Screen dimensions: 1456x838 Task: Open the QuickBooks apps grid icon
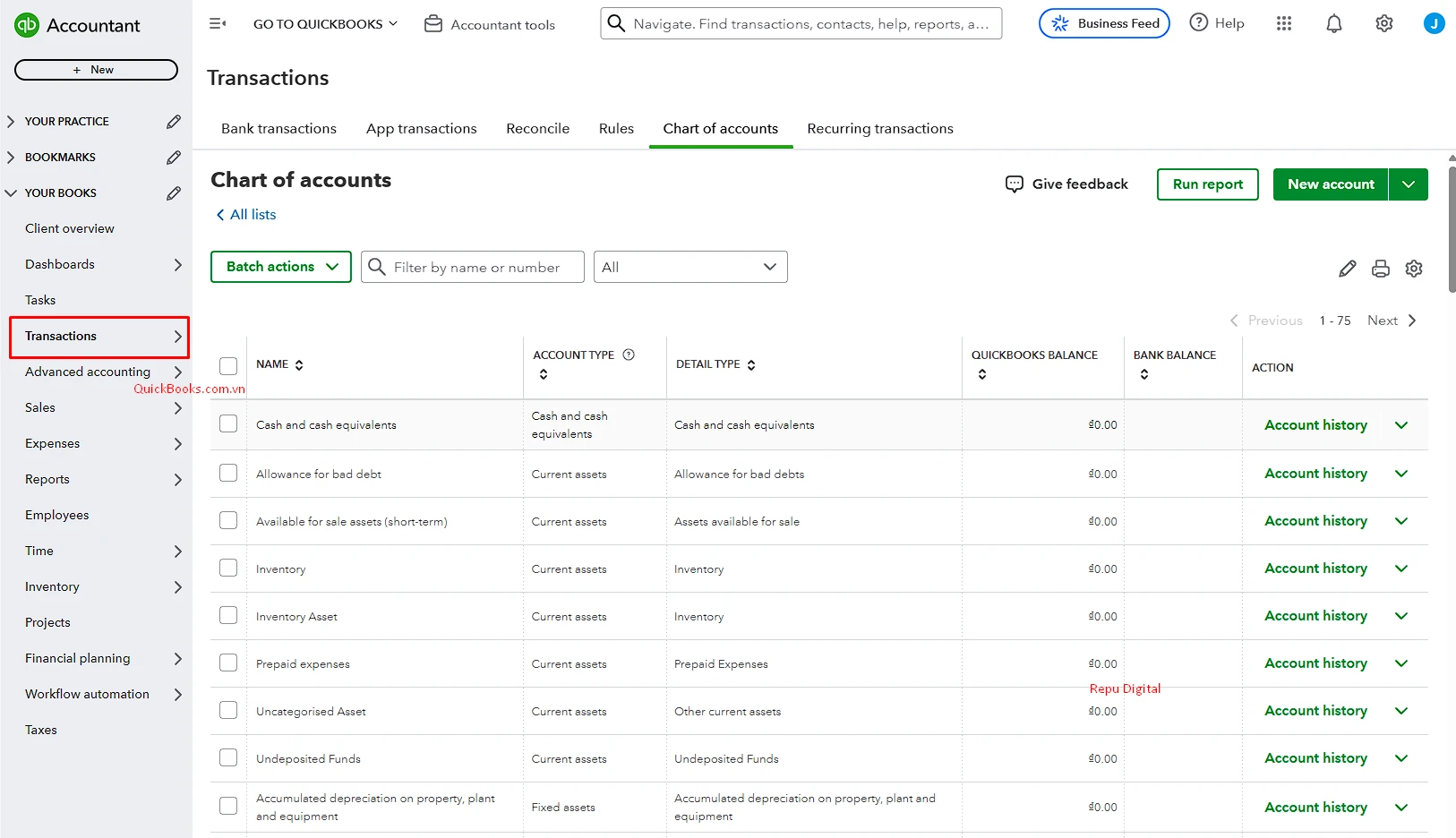click(1283, 23)
